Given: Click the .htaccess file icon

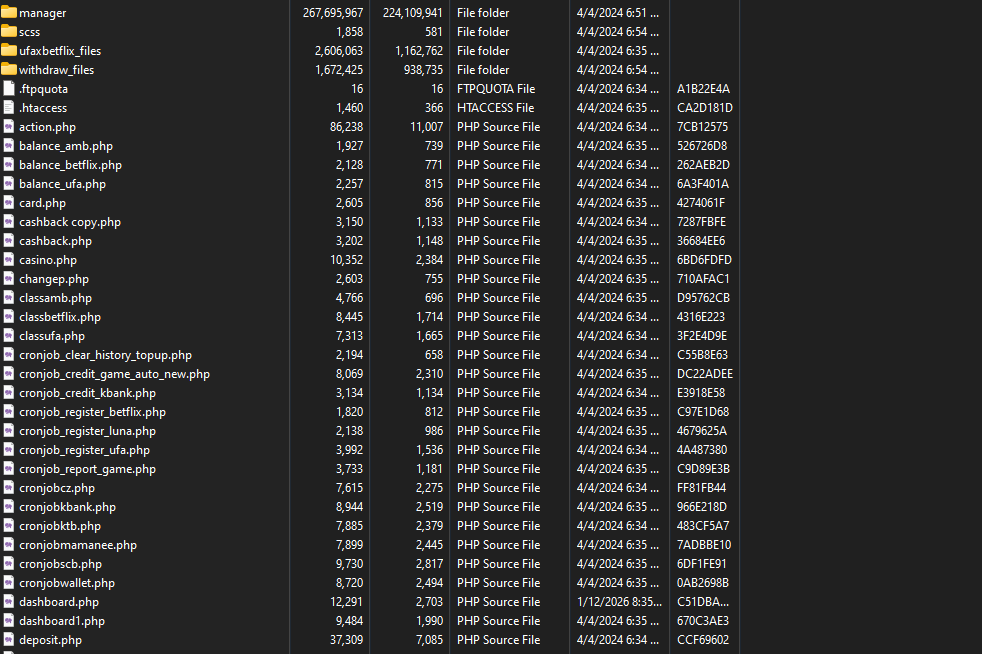Looking at the screenshot, I should pos(9,108).
